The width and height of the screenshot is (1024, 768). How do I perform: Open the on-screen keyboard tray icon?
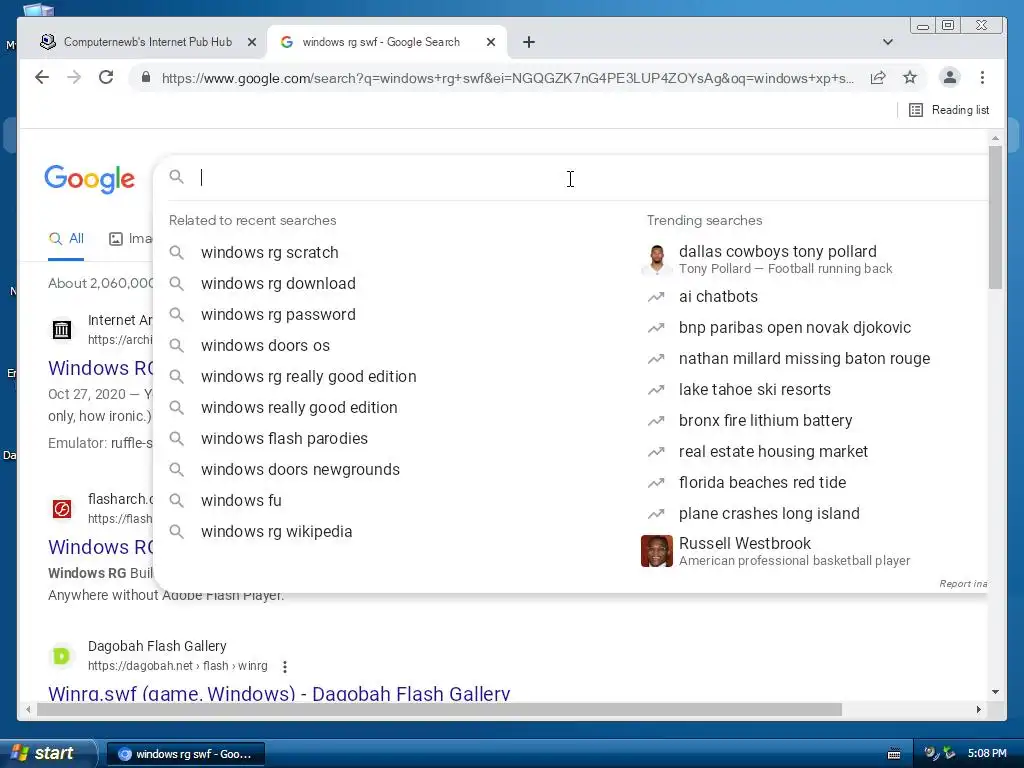point(894,754)
